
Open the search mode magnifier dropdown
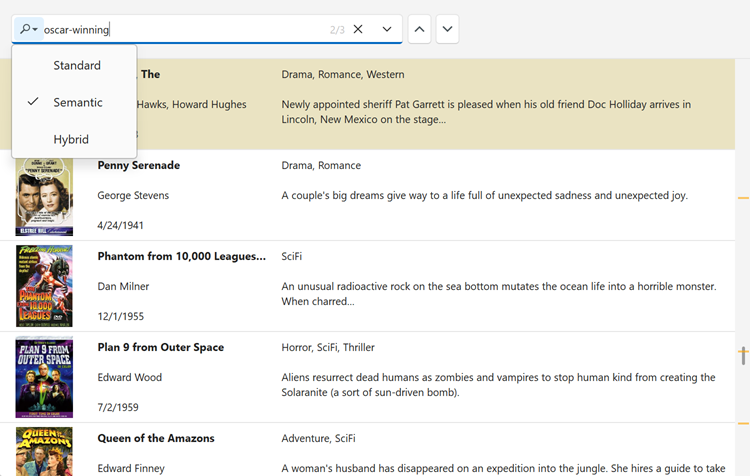[x=29, y=29]
